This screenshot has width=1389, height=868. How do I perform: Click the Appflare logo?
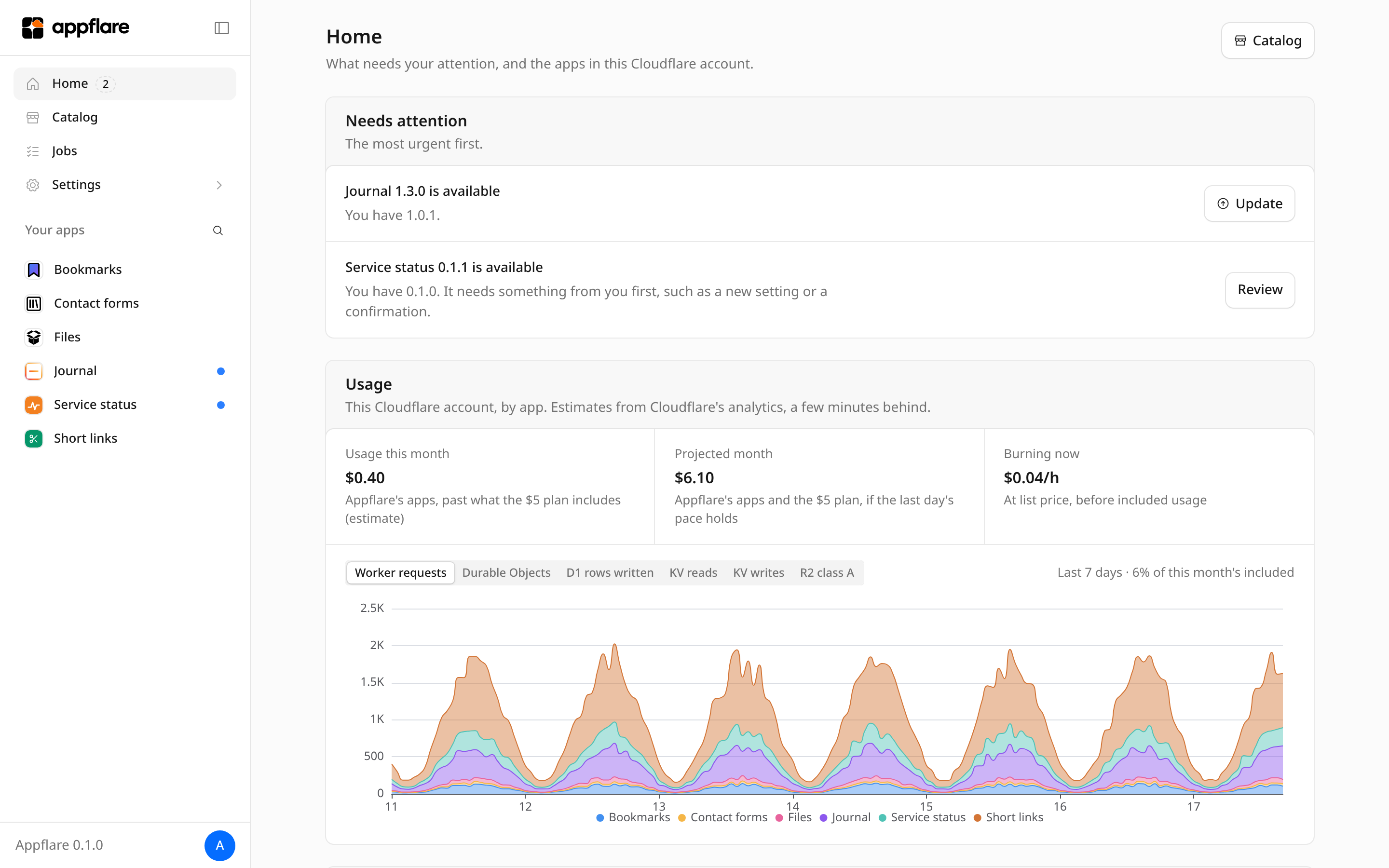point(75,27)
